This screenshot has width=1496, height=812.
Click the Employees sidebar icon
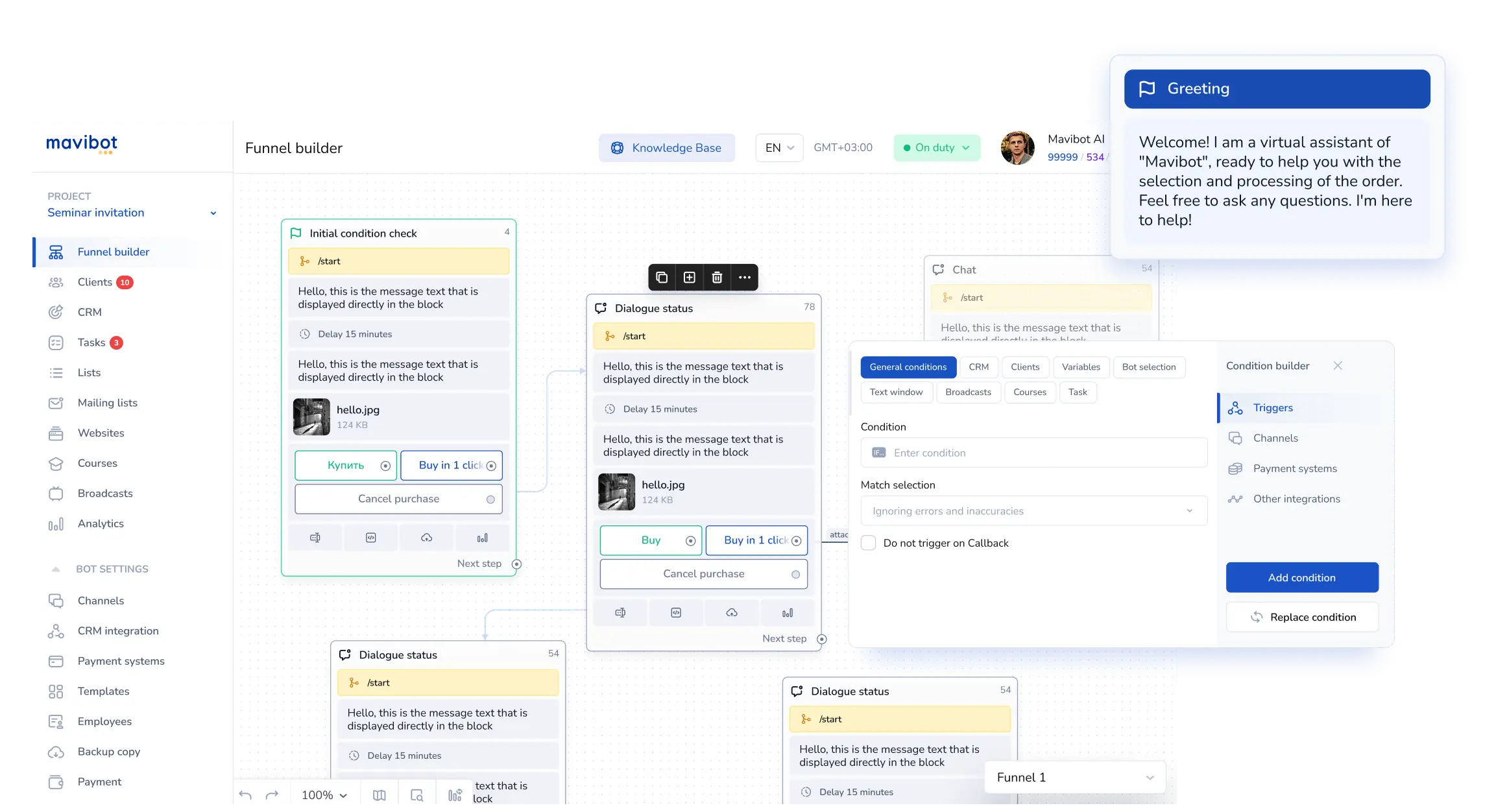pos(56,721)
